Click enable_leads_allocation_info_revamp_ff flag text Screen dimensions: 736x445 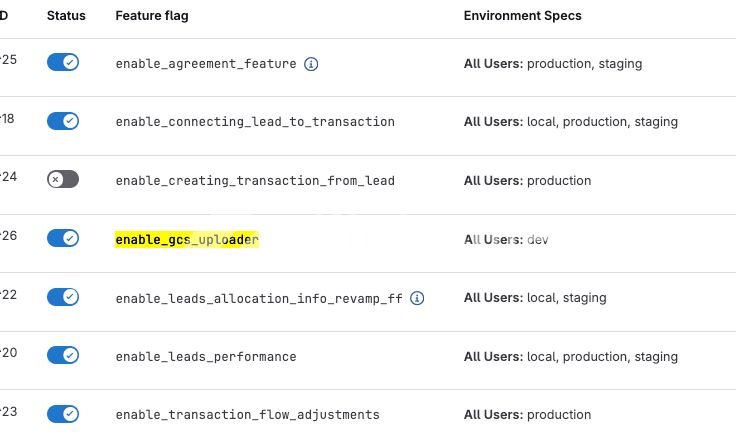click(x=258, y=298)
